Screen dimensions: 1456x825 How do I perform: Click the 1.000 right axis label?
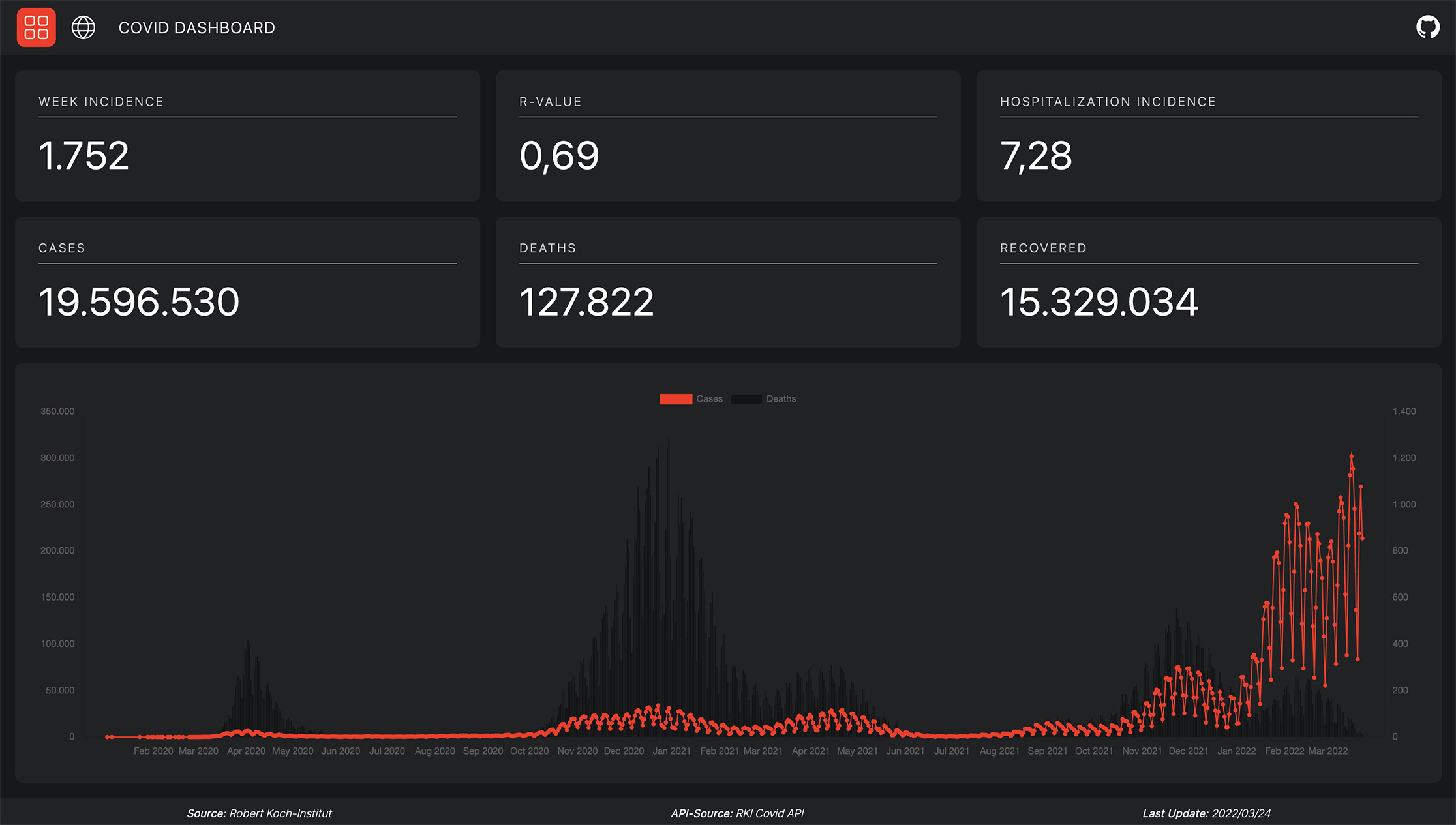(1404, 505)
